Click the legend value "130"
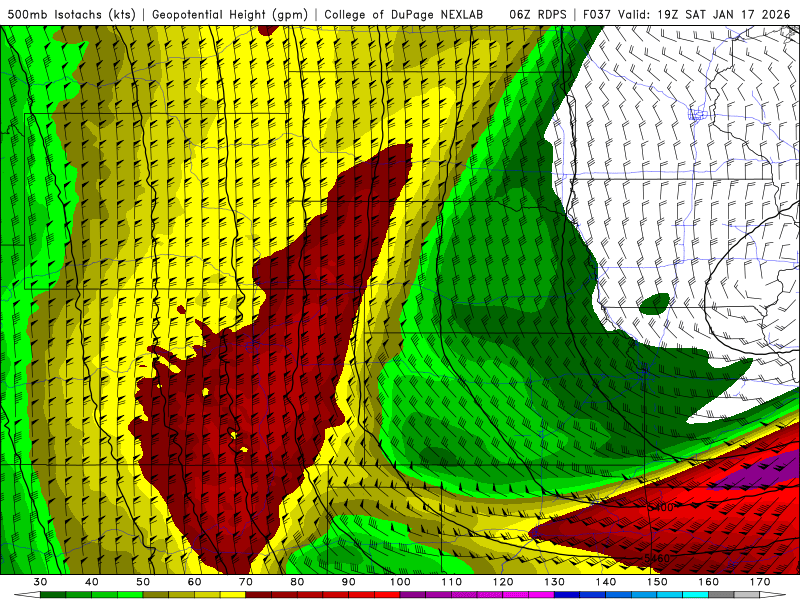This screenshot has width=800, height=600. click(x=554, y=582)
